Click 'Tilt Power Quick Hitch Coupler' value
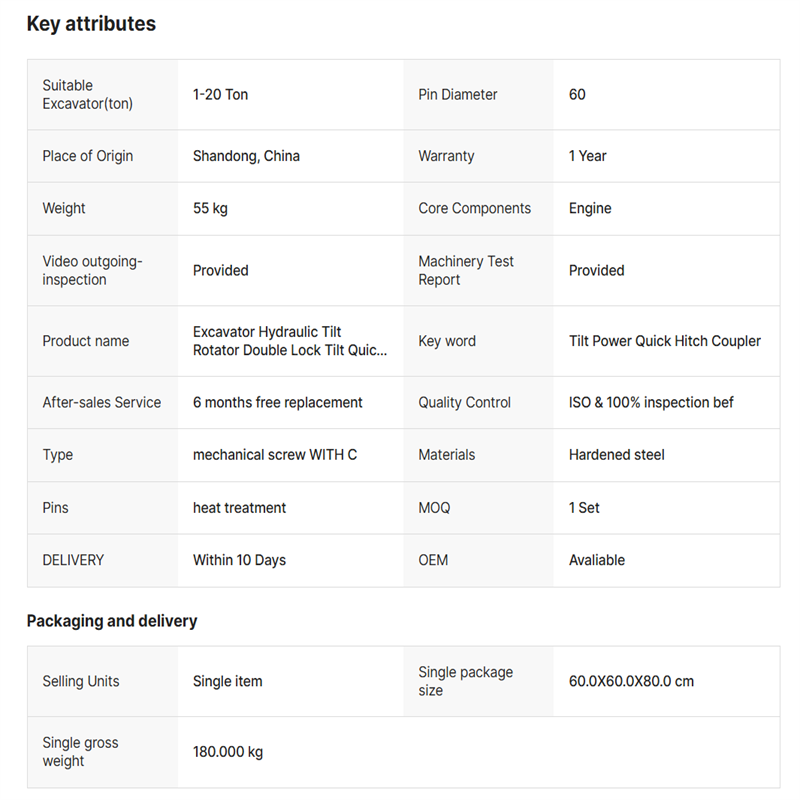Image resolution: width=800 pixels, height=800 pixels. point(665,341)
